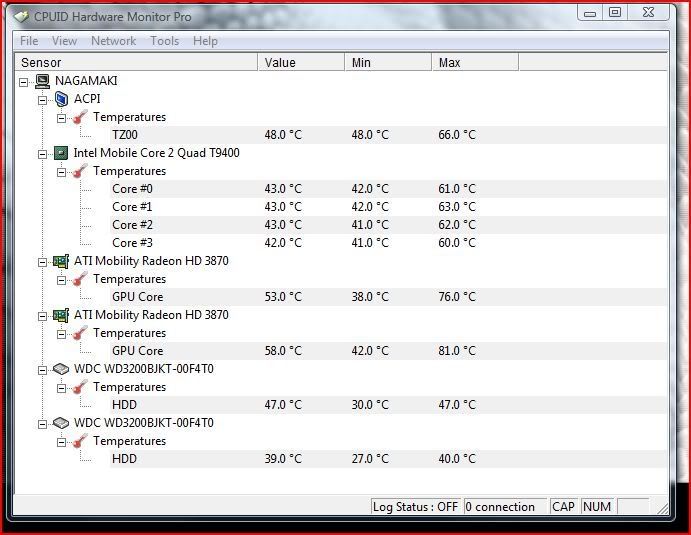Click thermometer icon above GPU Core 53.0 °C row
Screen dimensions: 691x535
point(80,279)
